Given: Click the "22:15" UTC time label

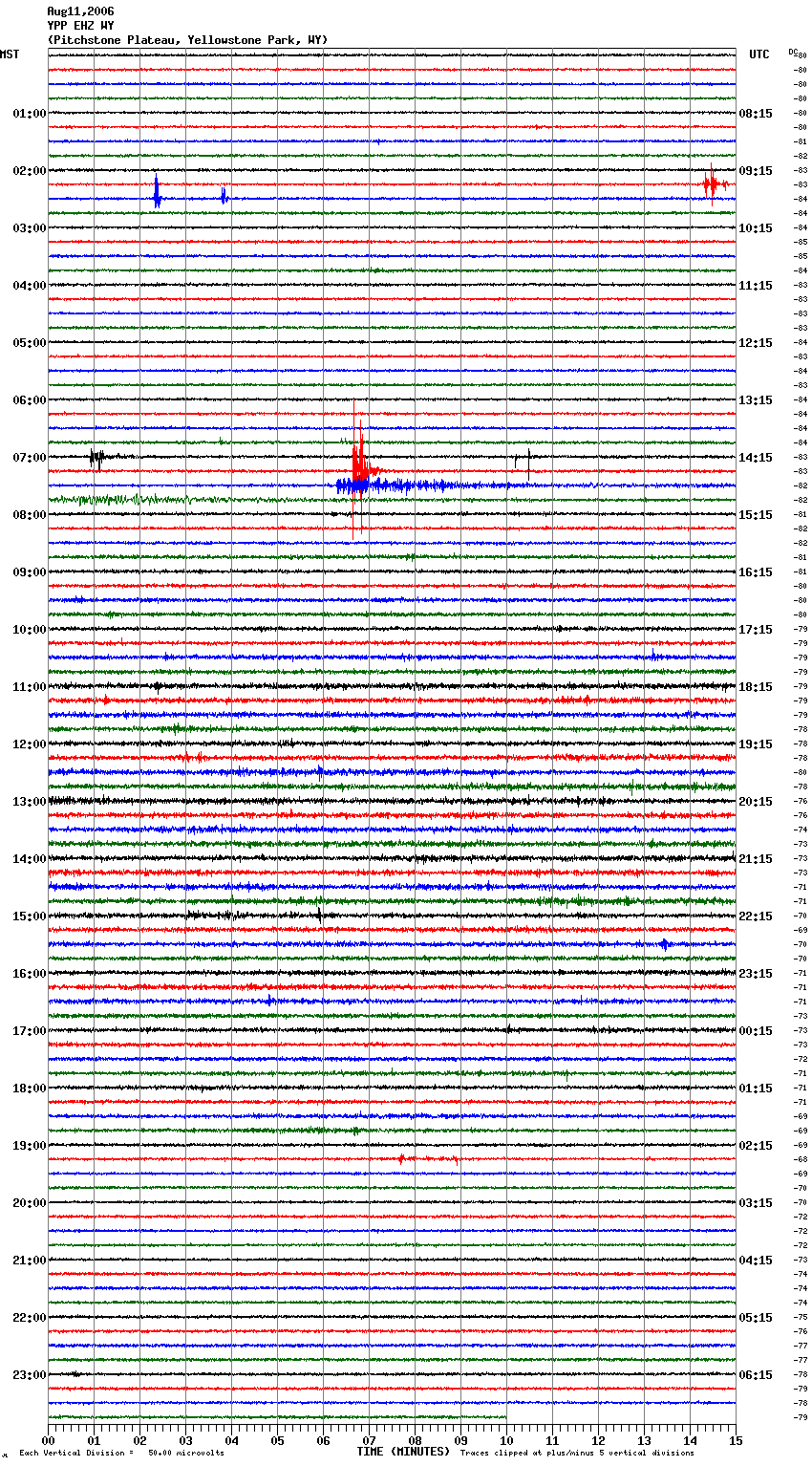Looking at the screenshot, I should click(756, 916).
